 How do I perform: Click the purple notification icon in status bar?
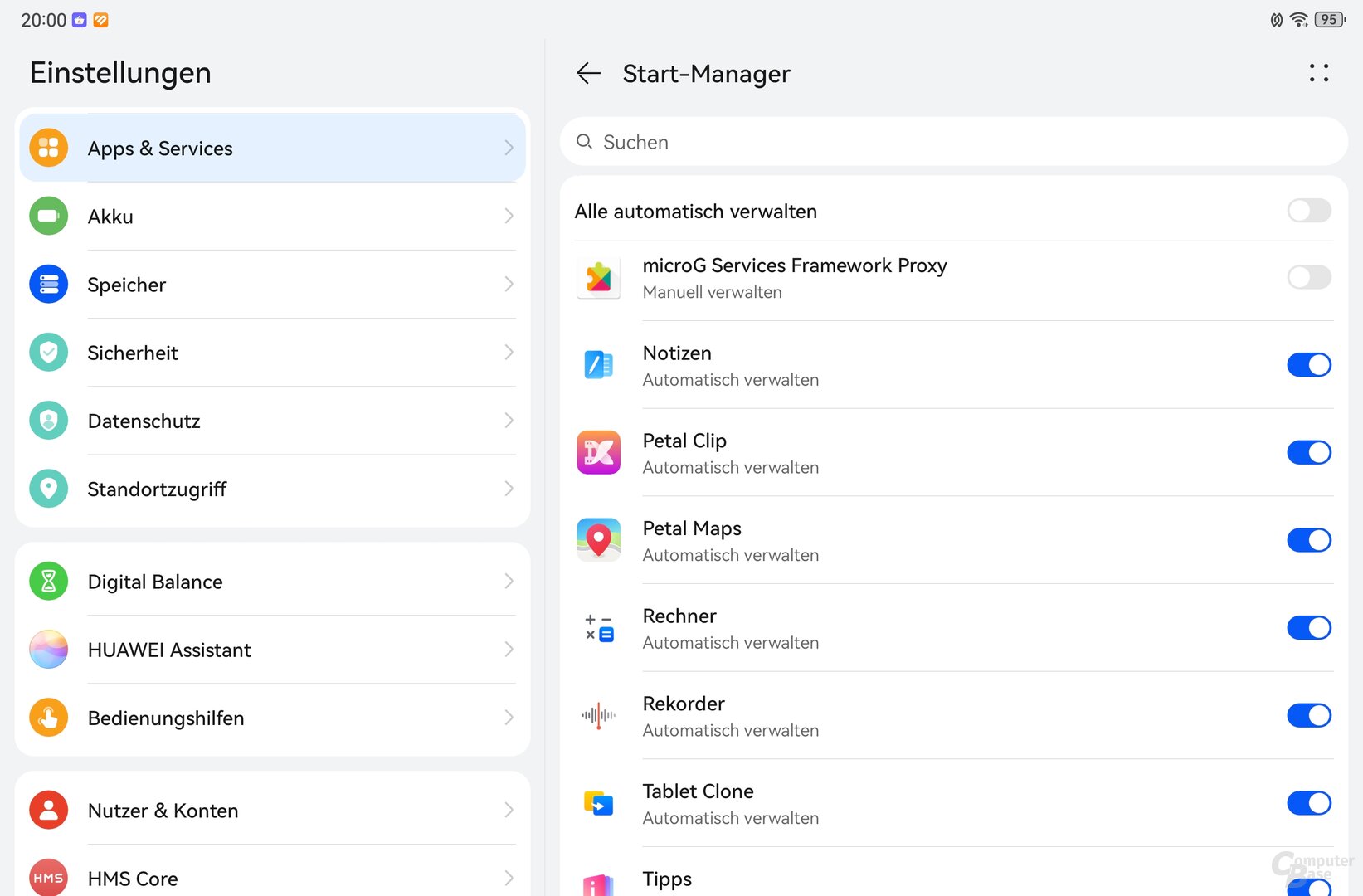click(80, 20)
